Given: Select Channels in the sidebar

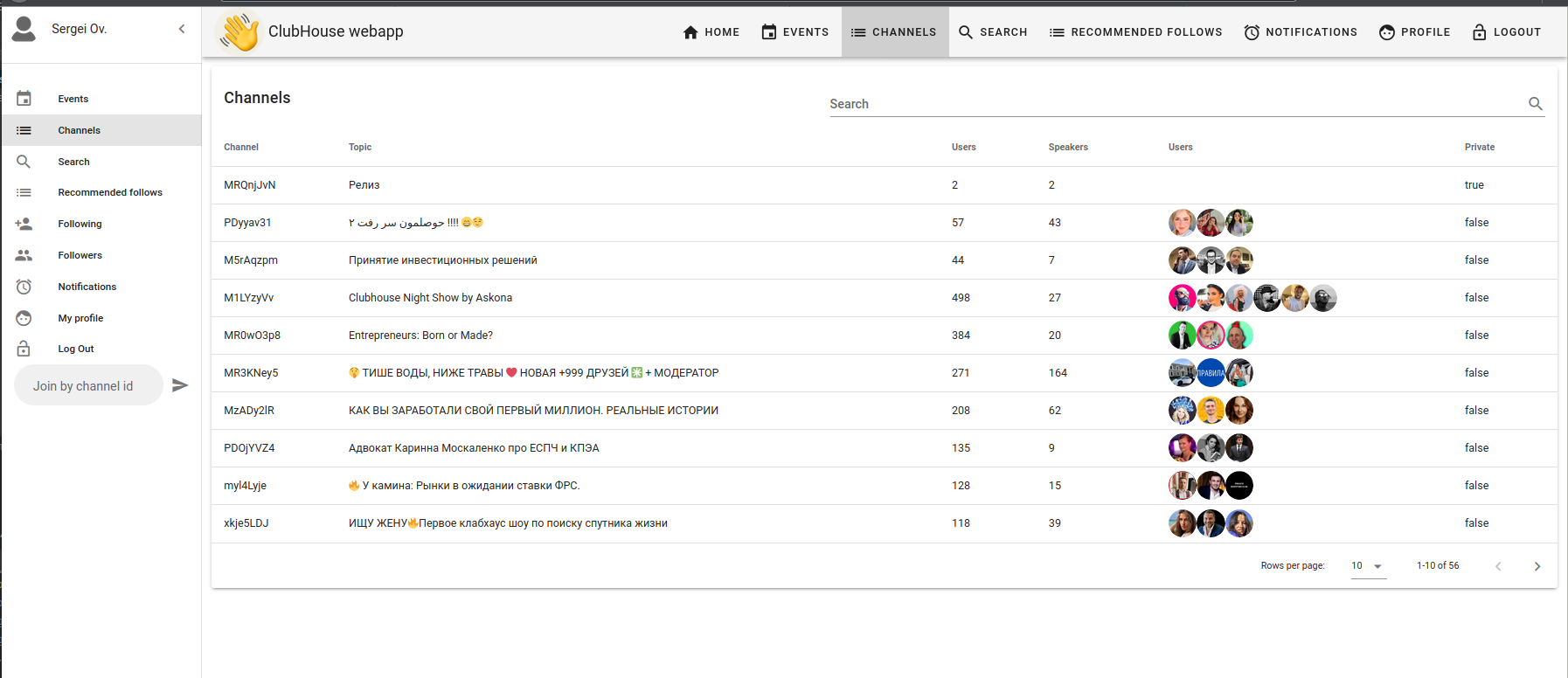Looking at the screenshot, I should [101, 130].
